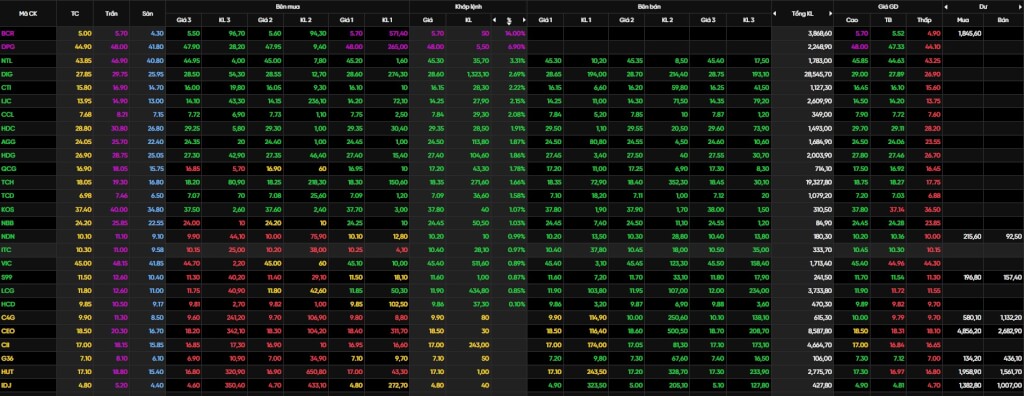Click the left arrow beside the % column
Screen dimensions: 1024x396
point(494,20)
